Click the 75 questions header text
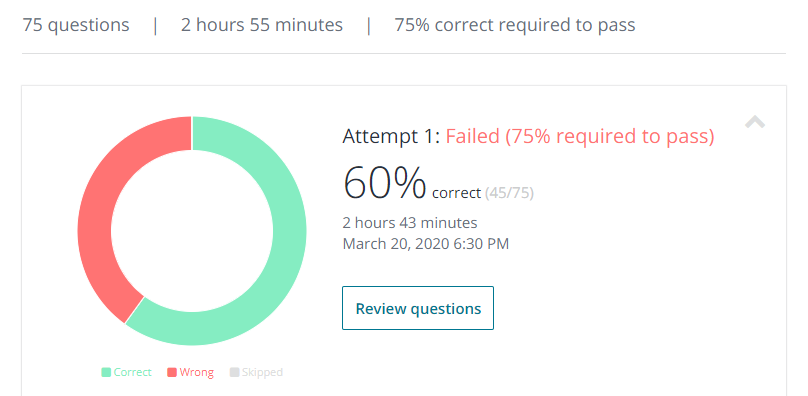The width and height of the screenshot is (808, 396). pos(76,25)
